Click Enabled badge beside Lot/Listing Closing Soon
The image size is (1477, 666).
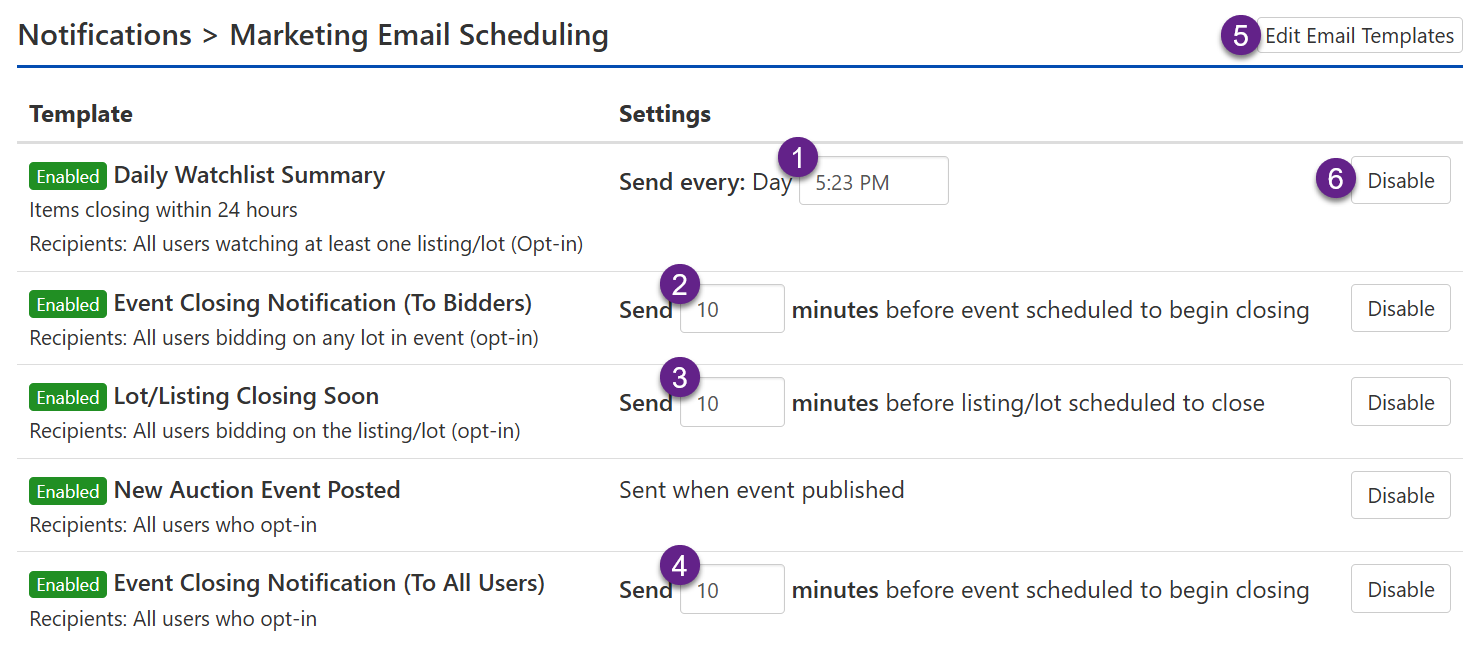coord(68,398)
